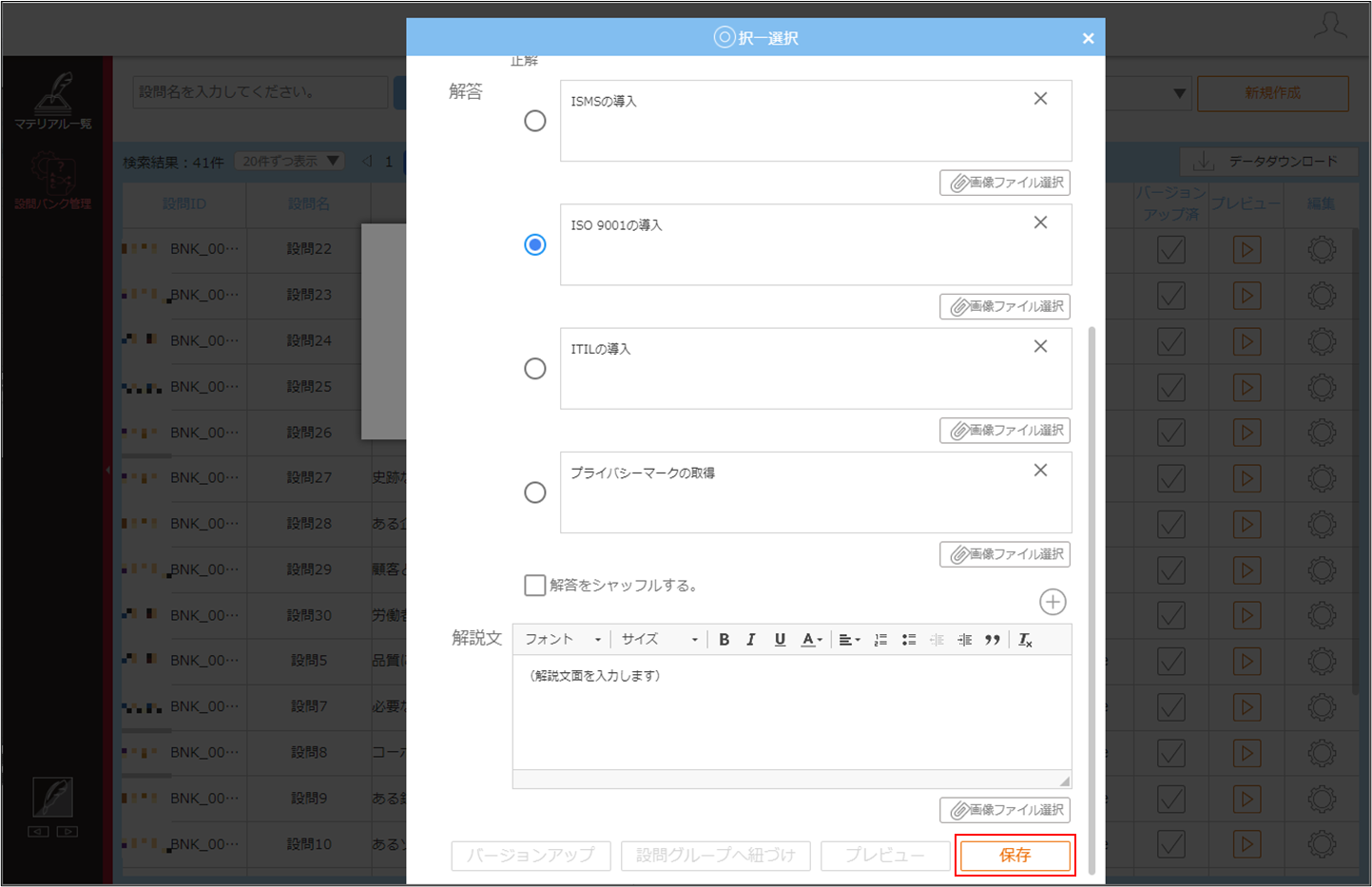Click the バージョンアップ button
The image size is (1372, 887).
pos(531,856)
